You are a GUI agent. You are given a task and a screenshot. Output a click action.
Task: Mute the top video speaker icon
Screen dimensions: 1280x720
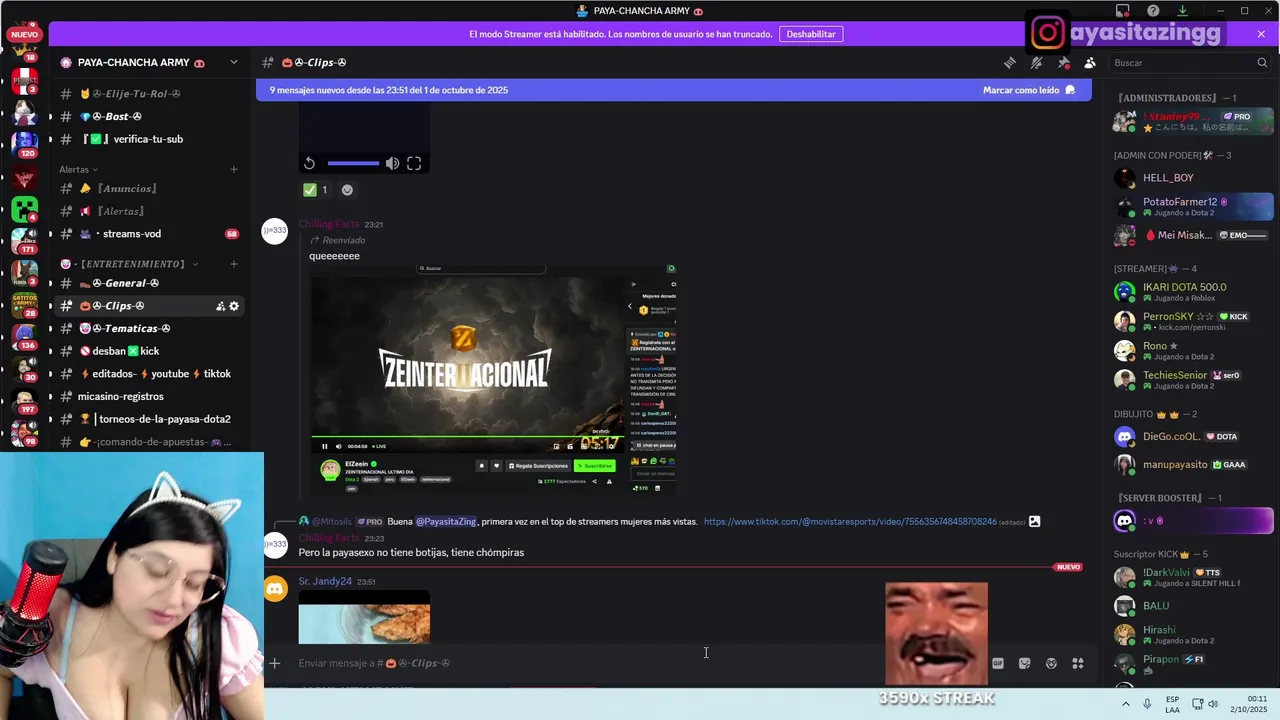392,163
